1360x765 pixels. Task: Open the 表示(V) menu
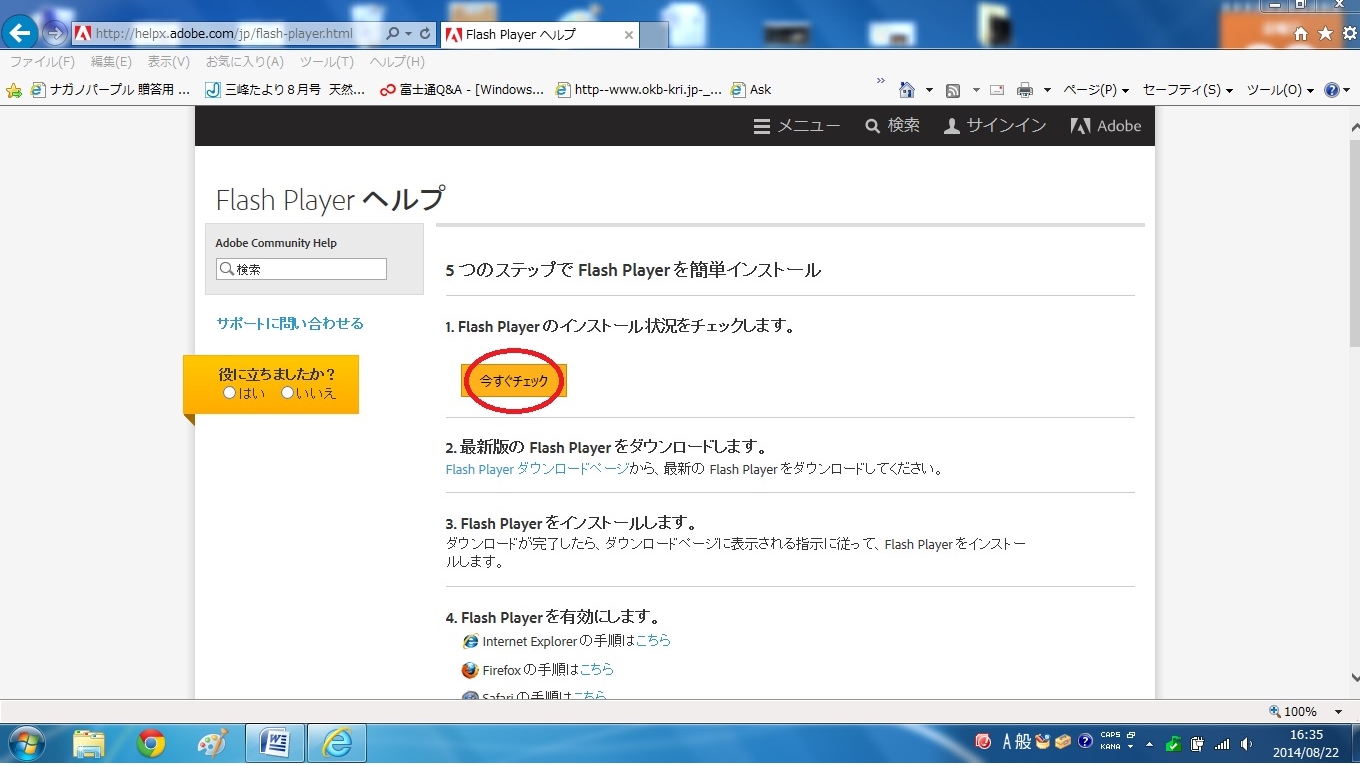coord(168,62)
